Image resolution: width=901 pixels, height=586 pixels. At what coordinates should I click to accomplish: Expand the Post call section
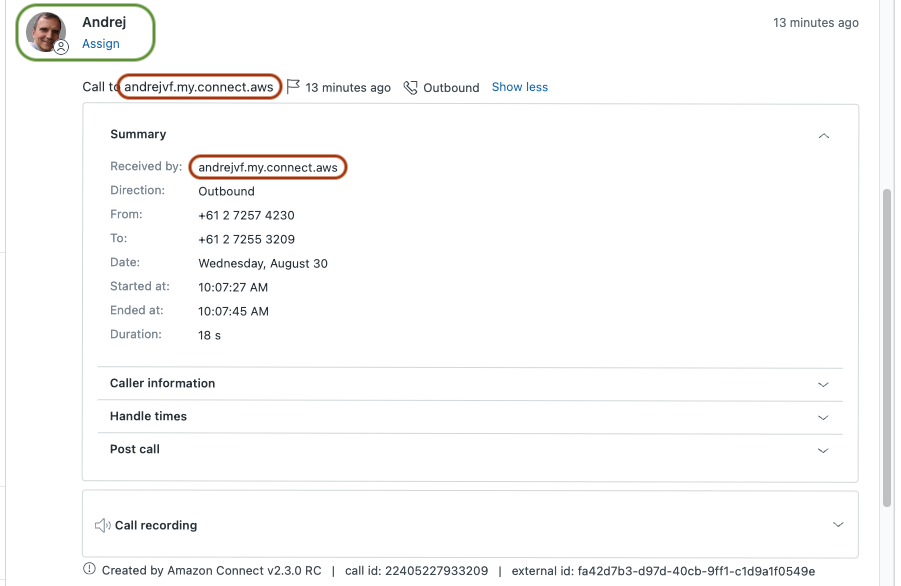pyautogui.click(x=823, y=450)
